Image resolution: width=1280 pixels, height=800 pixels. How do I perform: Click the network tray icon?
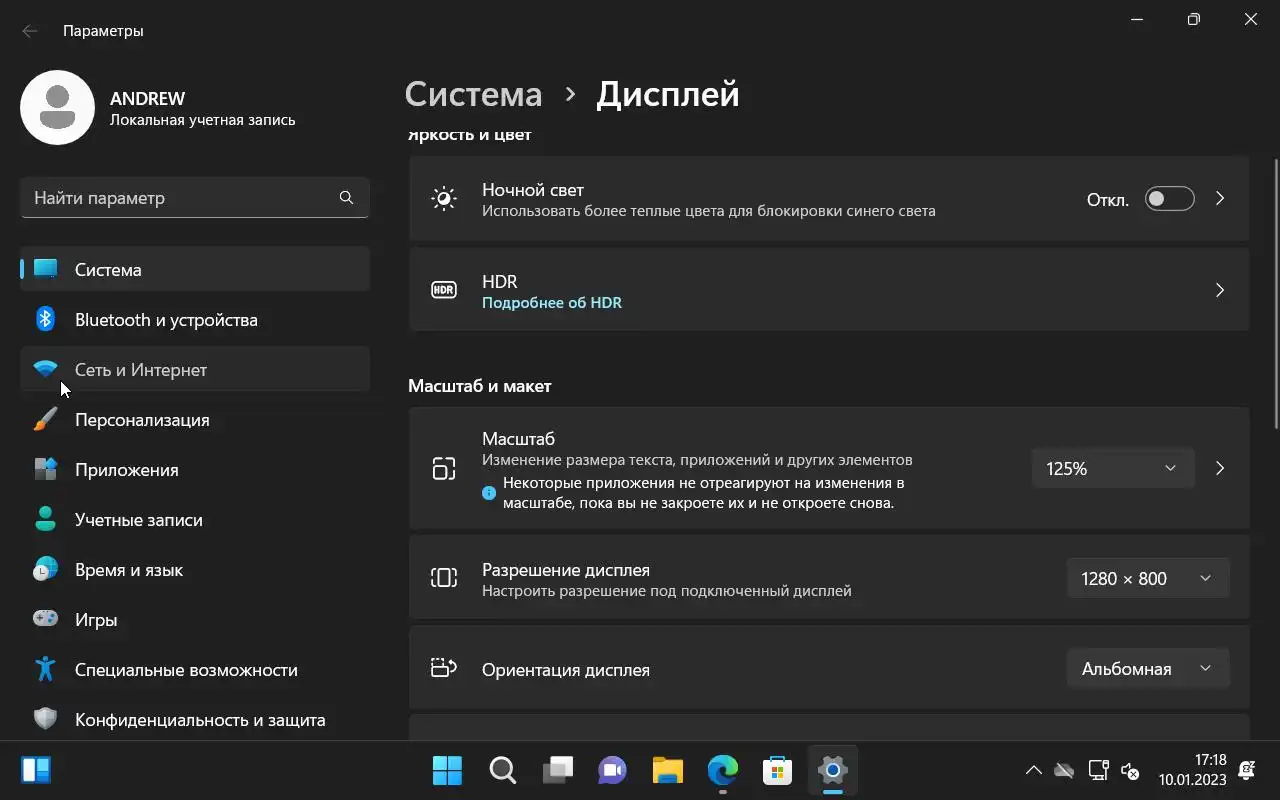click(x=1098, y=770)
